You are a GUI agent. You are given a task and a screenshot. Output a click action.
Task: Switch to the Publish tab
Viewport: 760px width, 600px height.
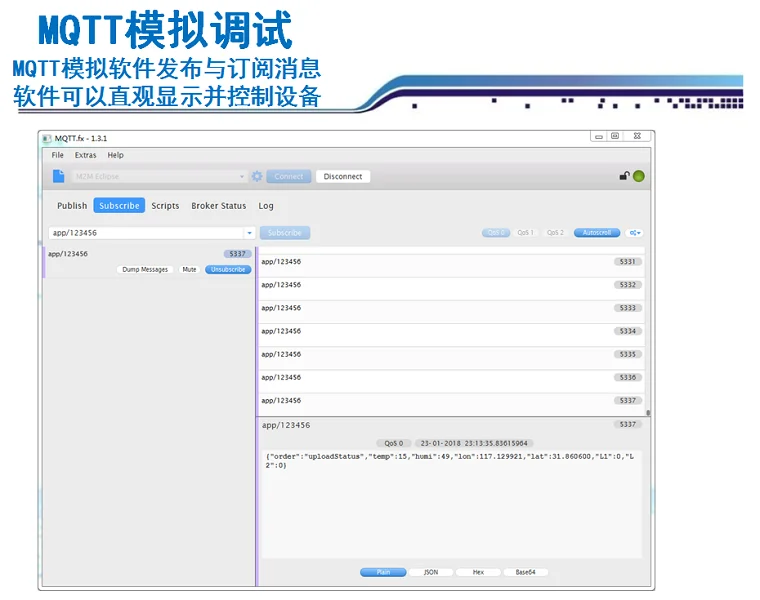click(72, 205)
